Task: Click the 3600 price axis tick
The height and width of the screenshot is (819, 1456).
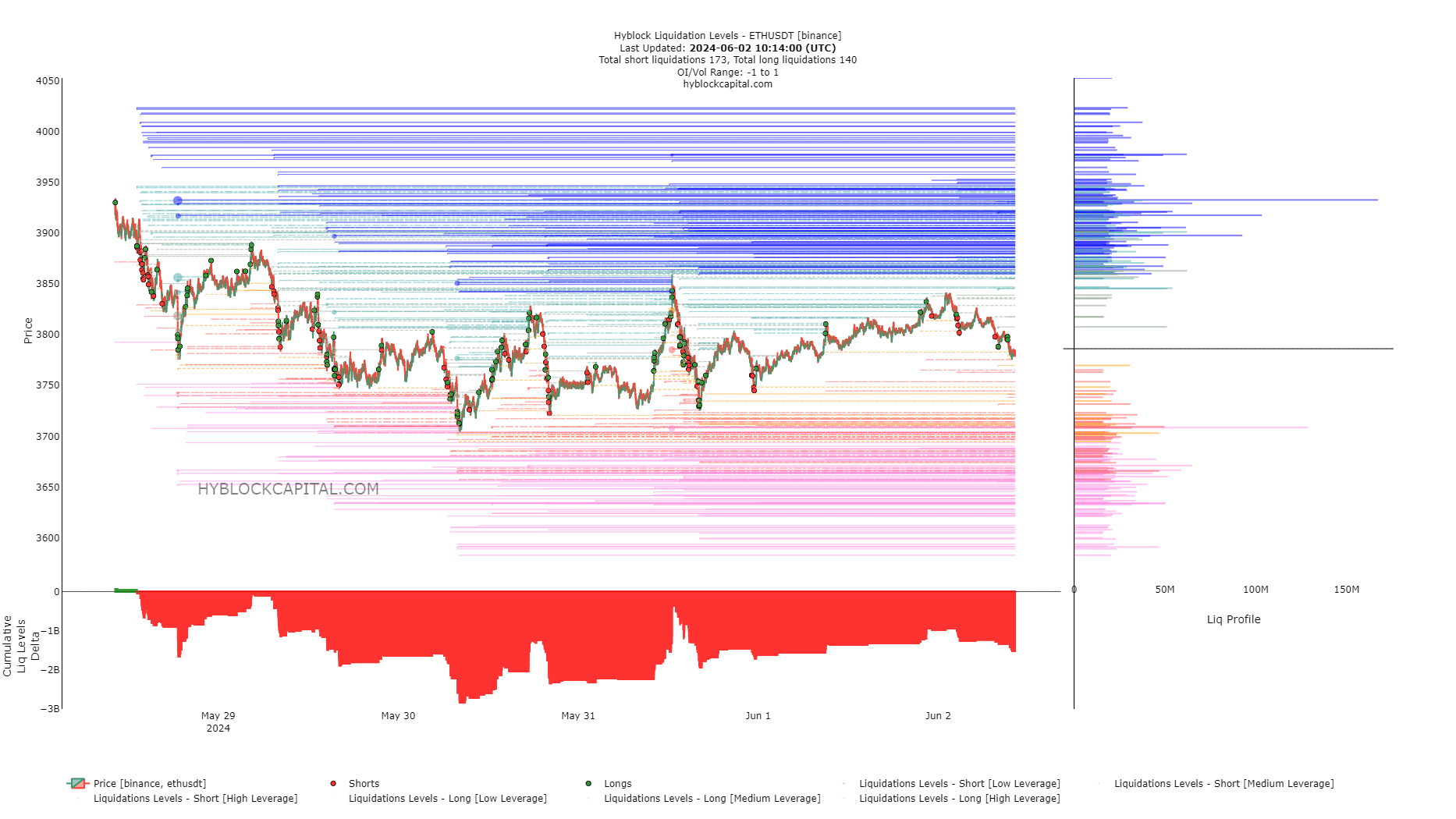Action: click(48, 538)
